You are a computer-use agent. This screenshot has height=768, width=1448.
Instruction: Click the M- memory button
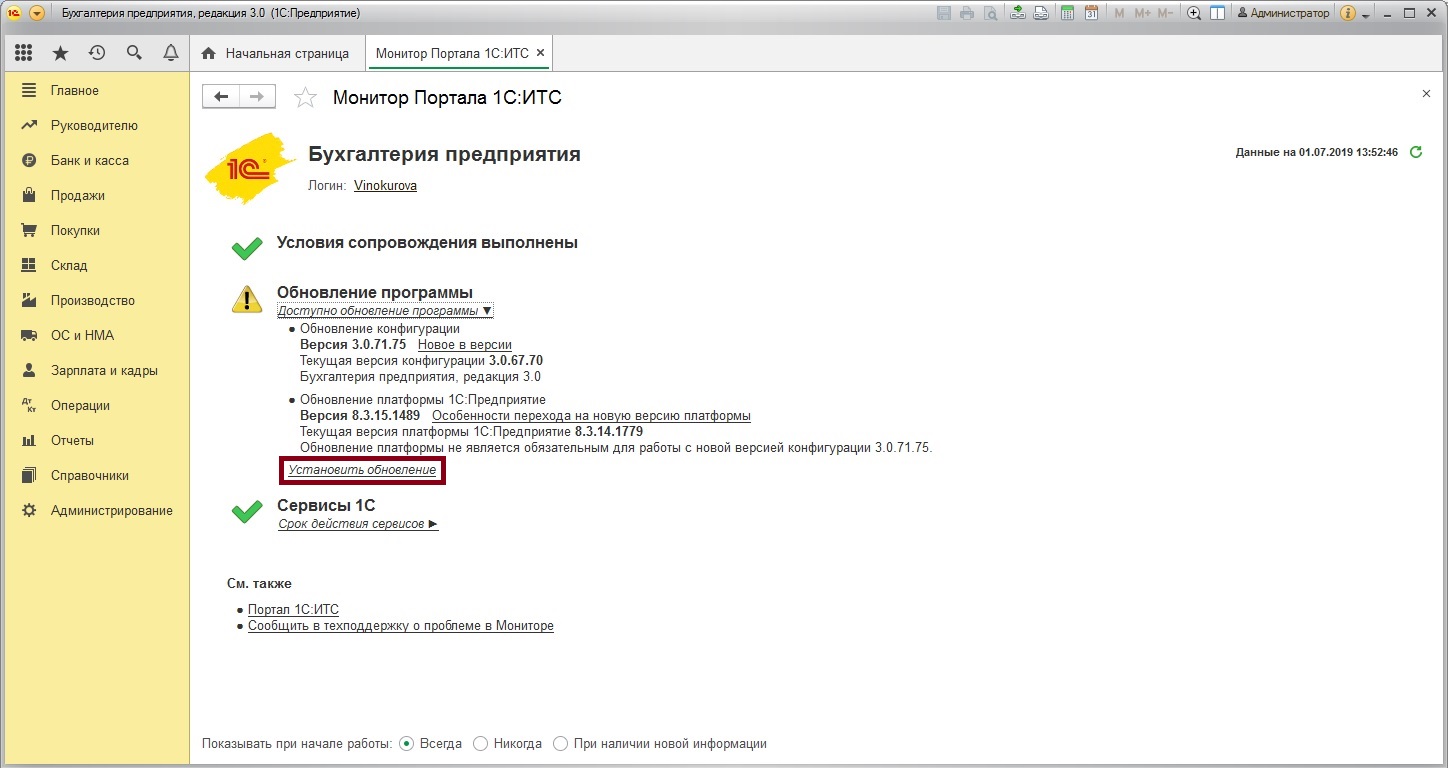[x=1166, y=13]
